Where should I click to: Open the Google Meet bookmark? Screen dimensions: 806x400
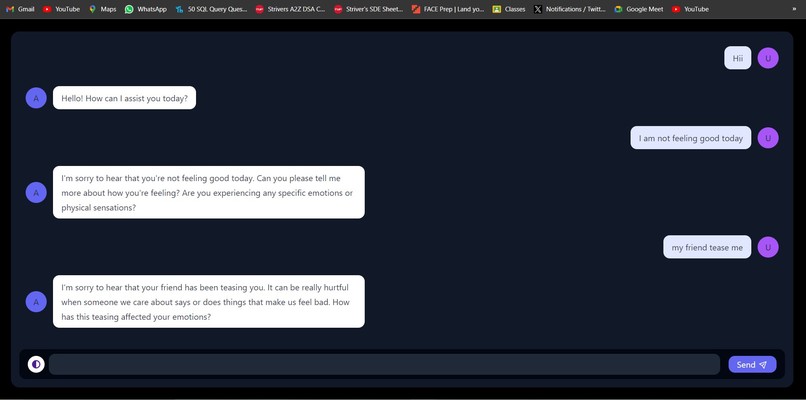point(638,9)
